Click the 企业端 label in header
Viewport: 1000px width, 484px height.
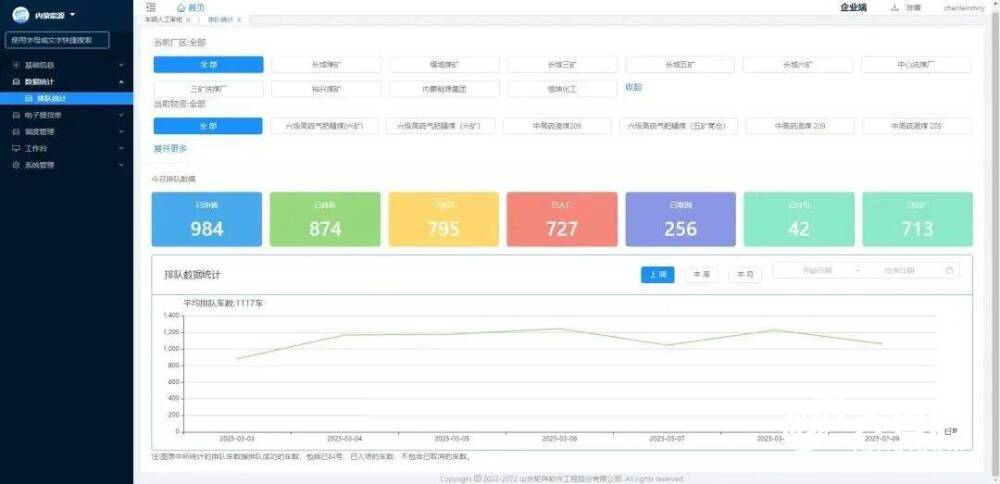(853, 8)
